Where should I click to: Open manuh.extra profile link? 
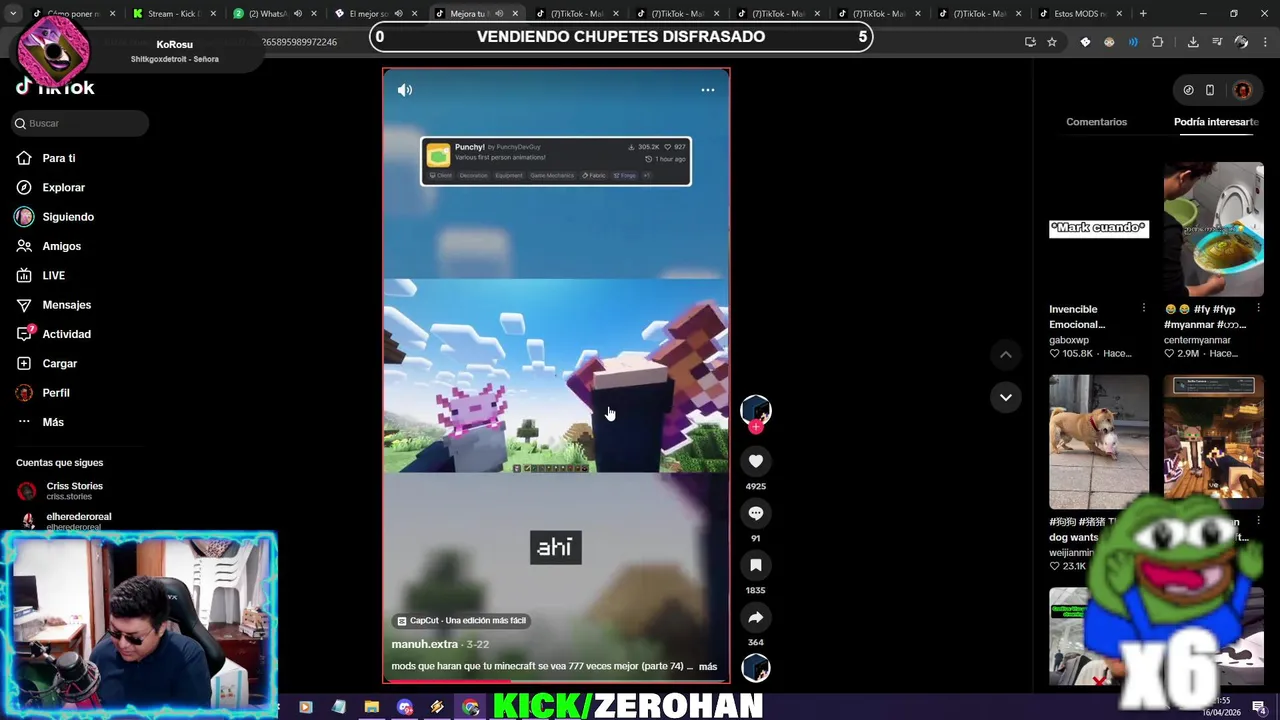(425, 644)
